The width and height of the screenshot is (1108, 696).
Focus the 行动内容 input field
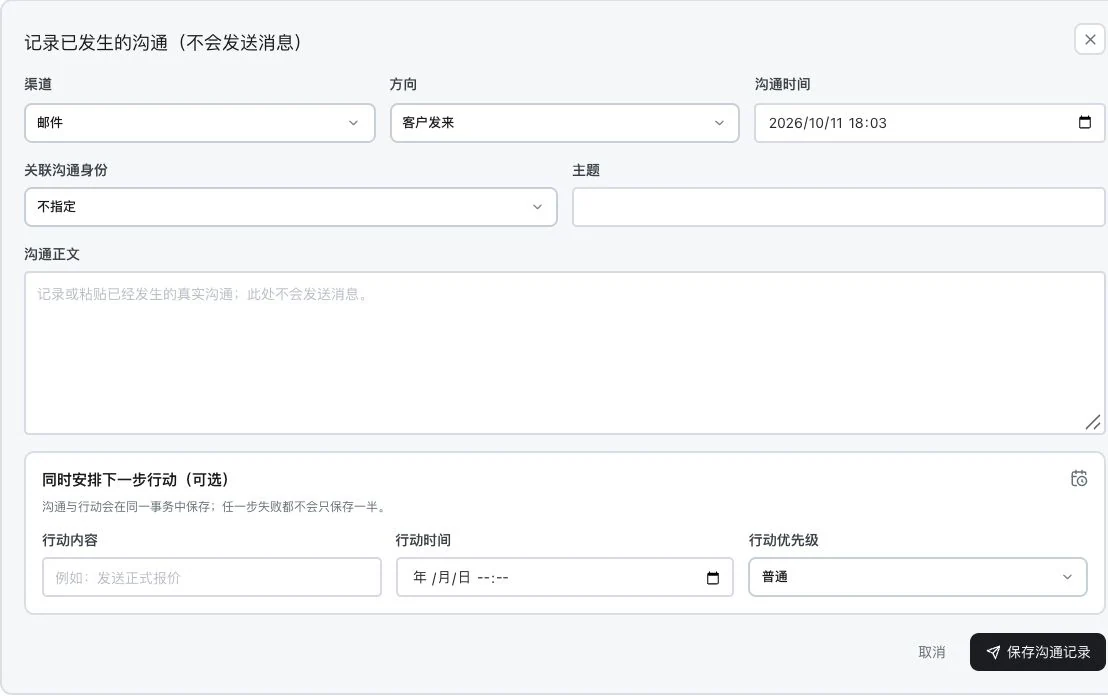212,577
